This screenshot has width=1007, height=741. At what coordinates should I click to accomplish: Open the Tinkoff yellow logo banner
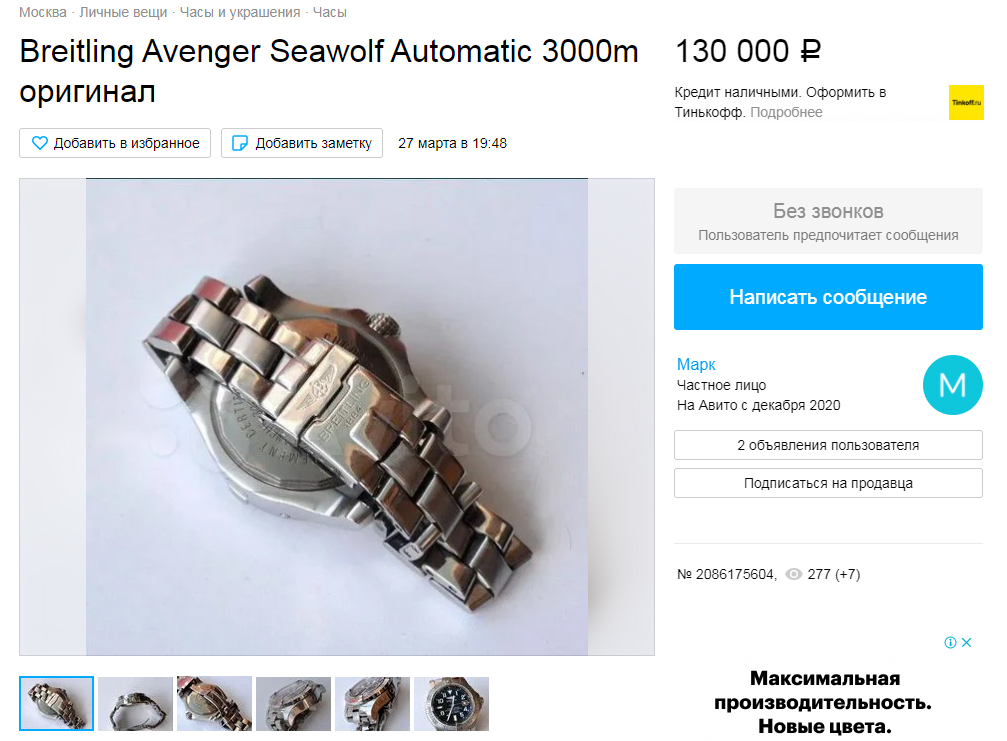click(966, 103)
